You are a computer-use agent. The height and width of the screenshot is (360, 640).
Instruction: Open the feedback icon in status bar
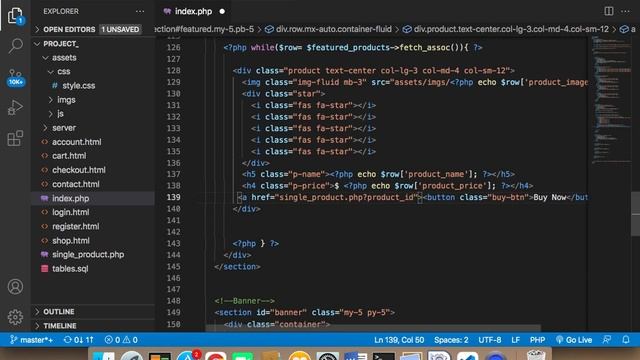click(x=607, y=340)
